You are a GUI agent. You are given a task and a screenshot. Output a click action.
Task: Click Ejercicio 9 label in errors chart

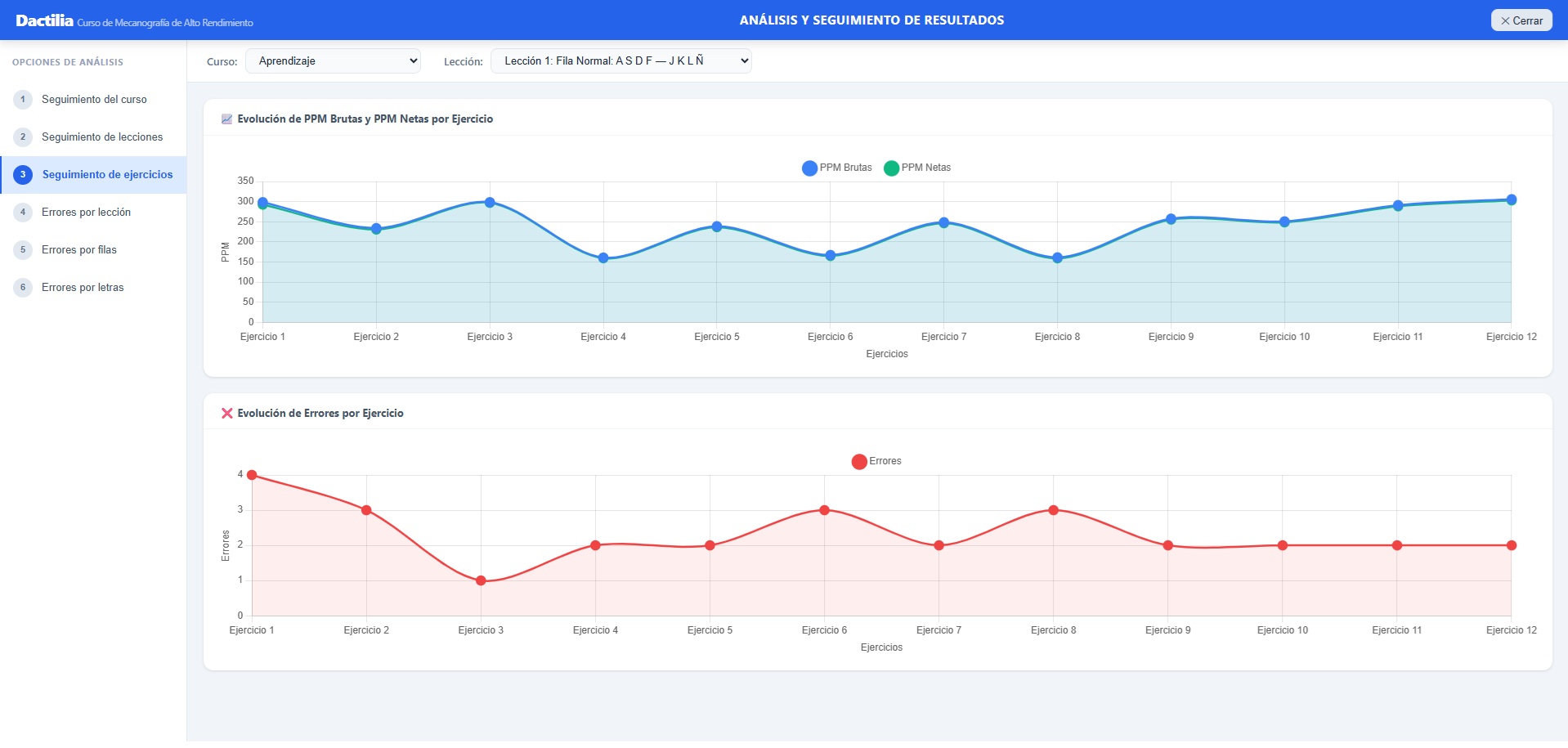(1167, 630)
